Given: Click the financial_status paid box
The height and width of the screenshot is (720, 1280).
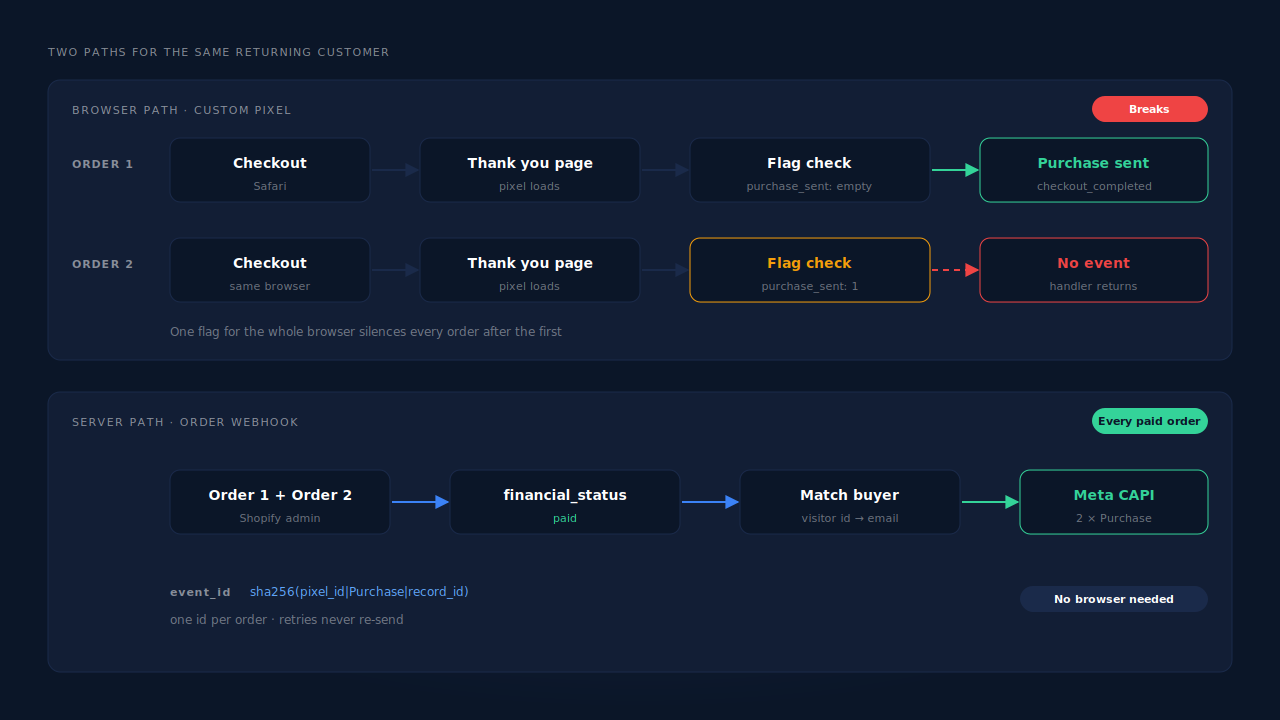Looking at the screenshot, I should click(565, 502).
